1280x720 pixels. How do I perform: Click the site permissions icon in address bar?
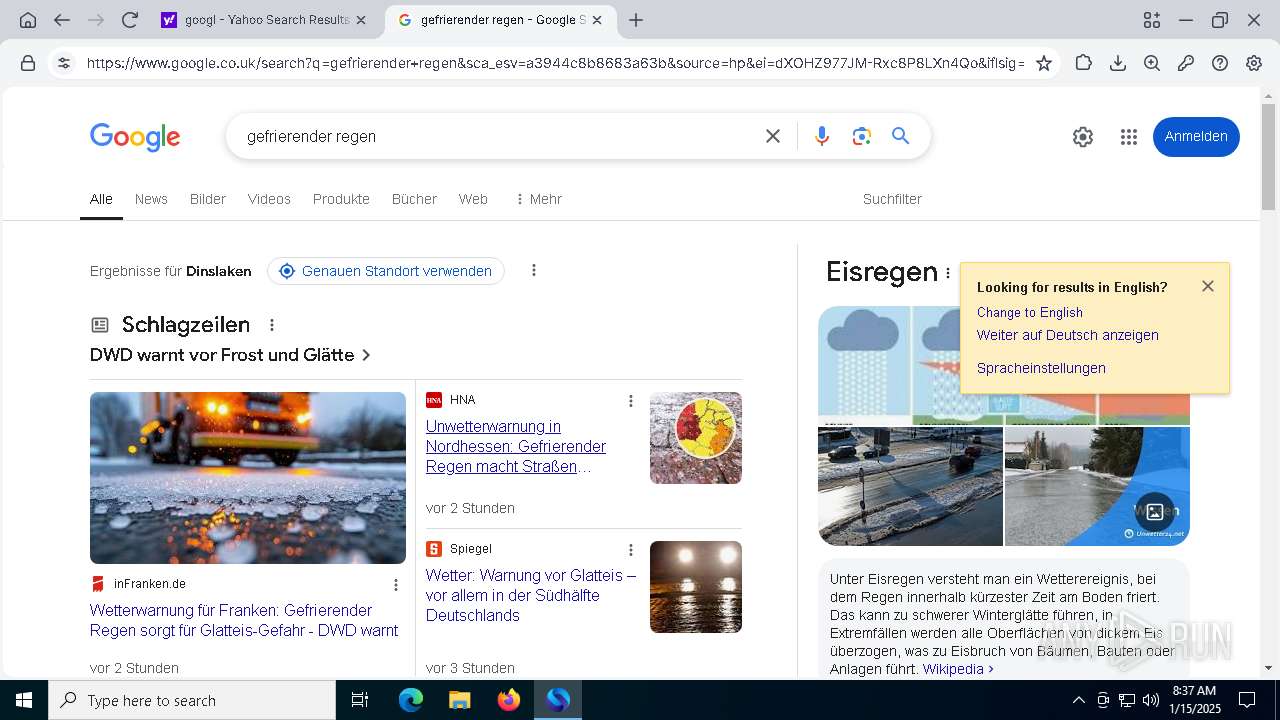[64, 63]
